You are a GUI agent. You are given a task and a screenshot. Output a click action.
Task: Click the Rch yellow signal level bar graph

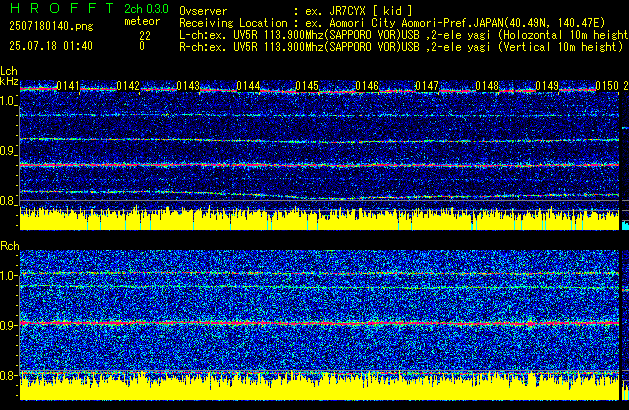(319, 388)
